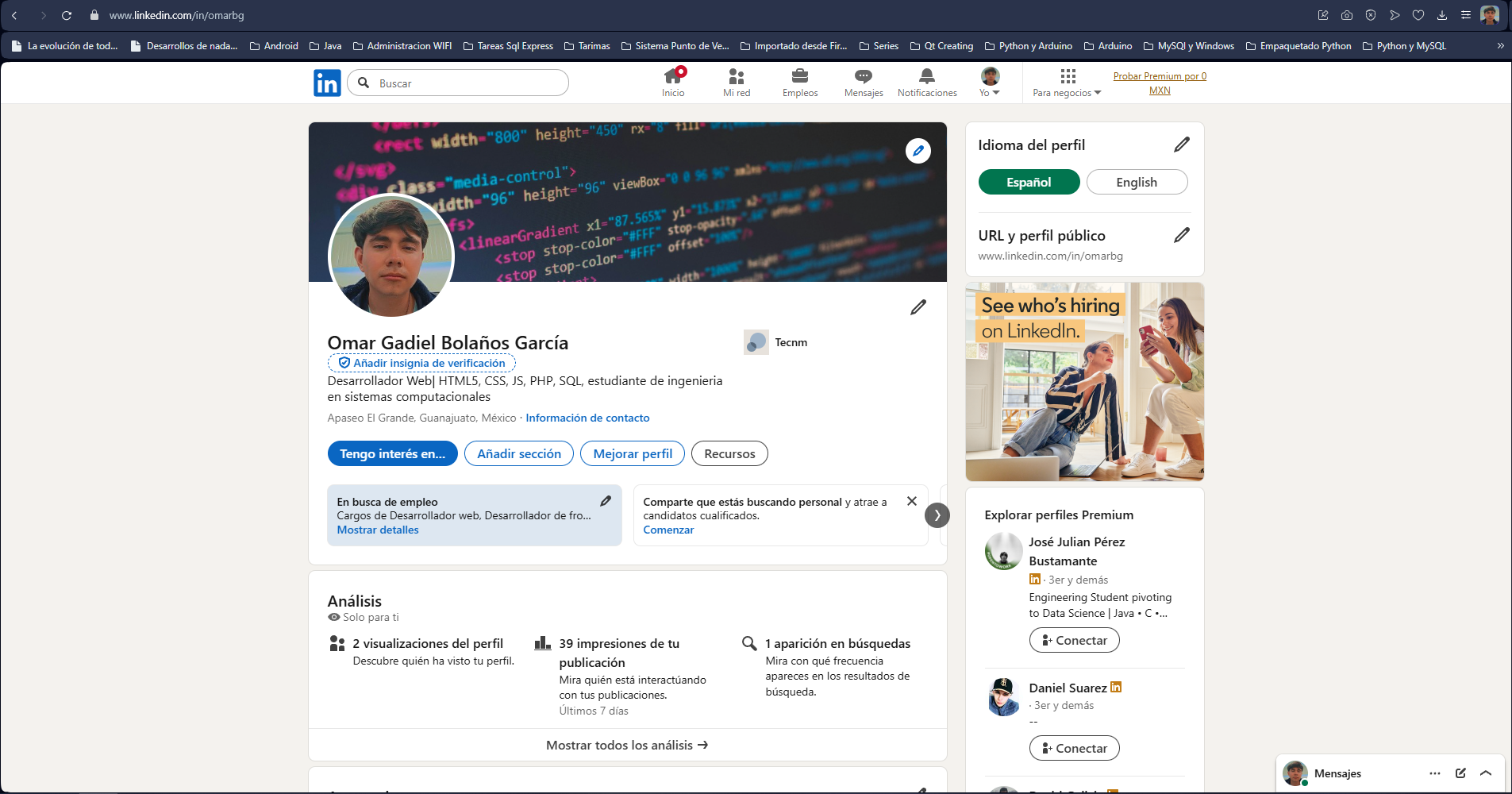Select Español profile language
This screenshot has width=1512, height=794.
pos(1029,182)
